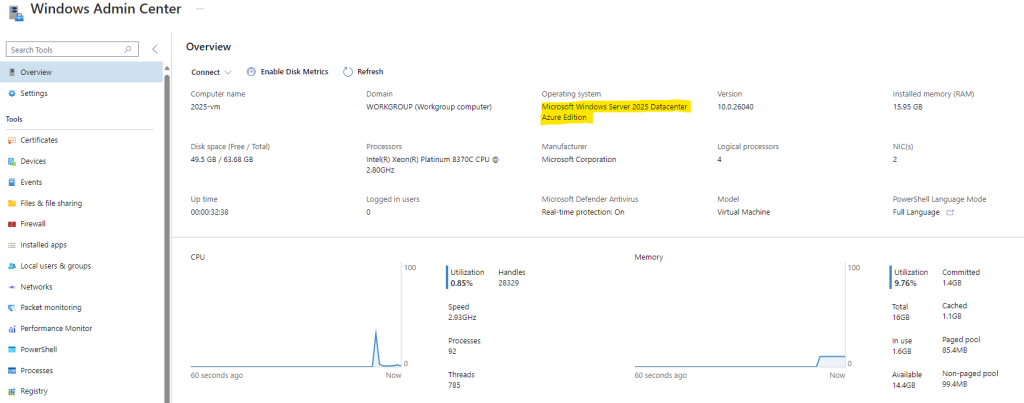Collapse the tools sidebar with the chevron
The image size is (1024, 403).
155,49
